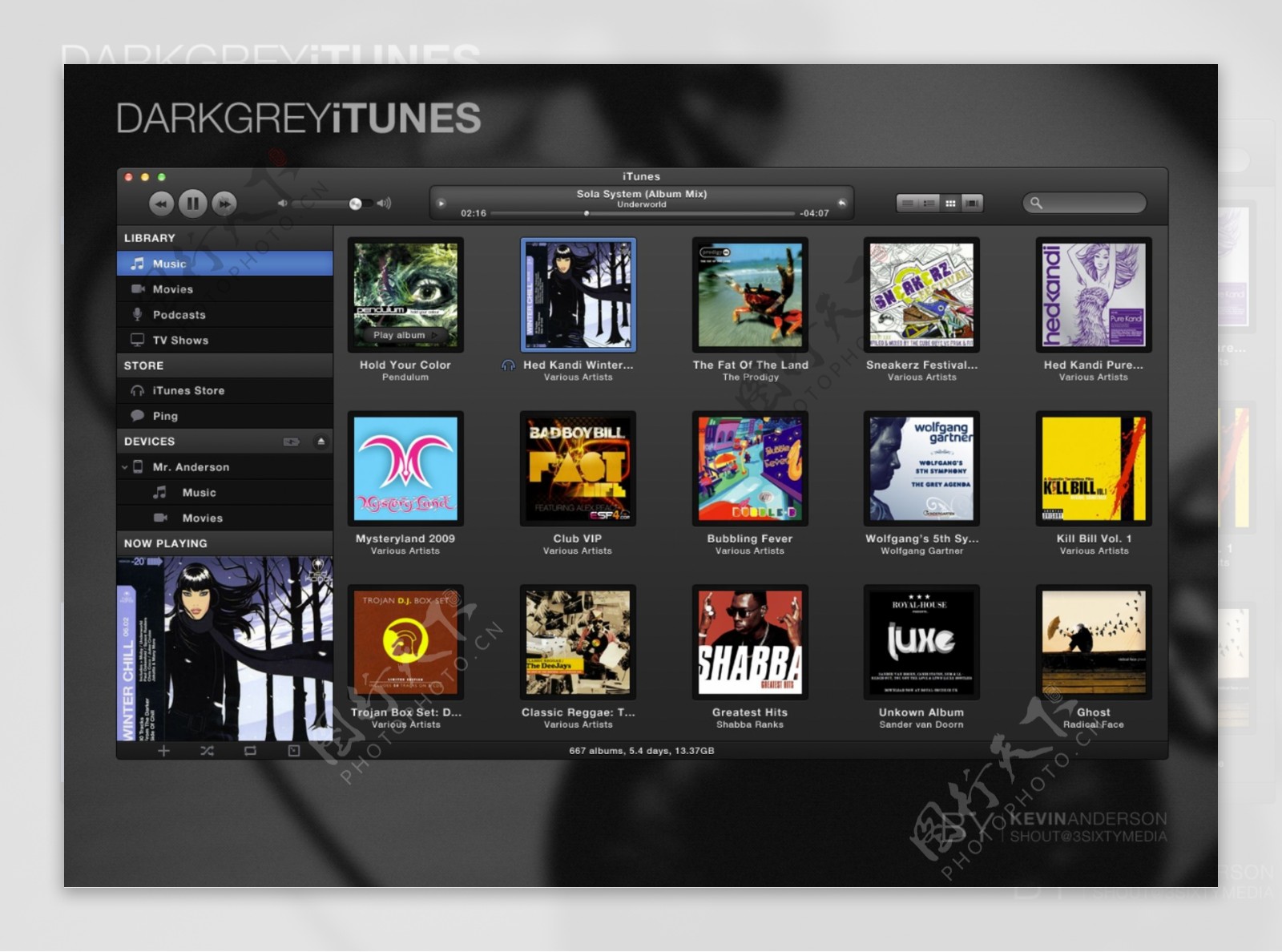Adjust the volume slider knob
Viewport: 1282px width, 952px height.
(x=355, y=204)
